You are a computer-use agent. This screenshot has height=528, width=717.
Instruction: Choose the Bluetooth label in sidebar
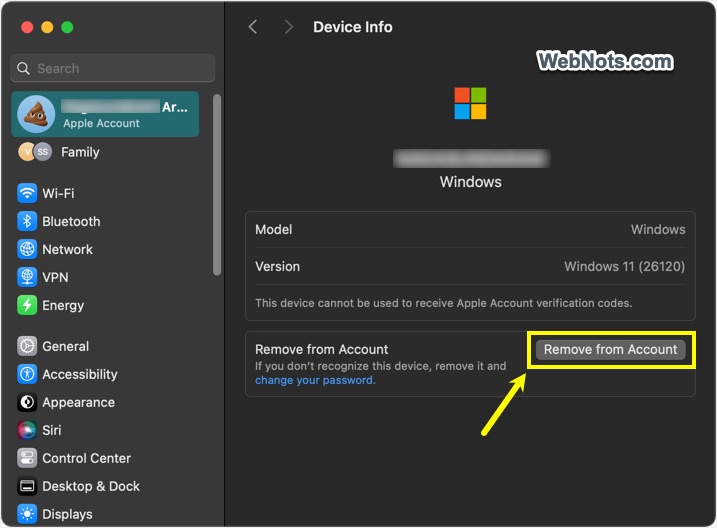pos(71,221)
